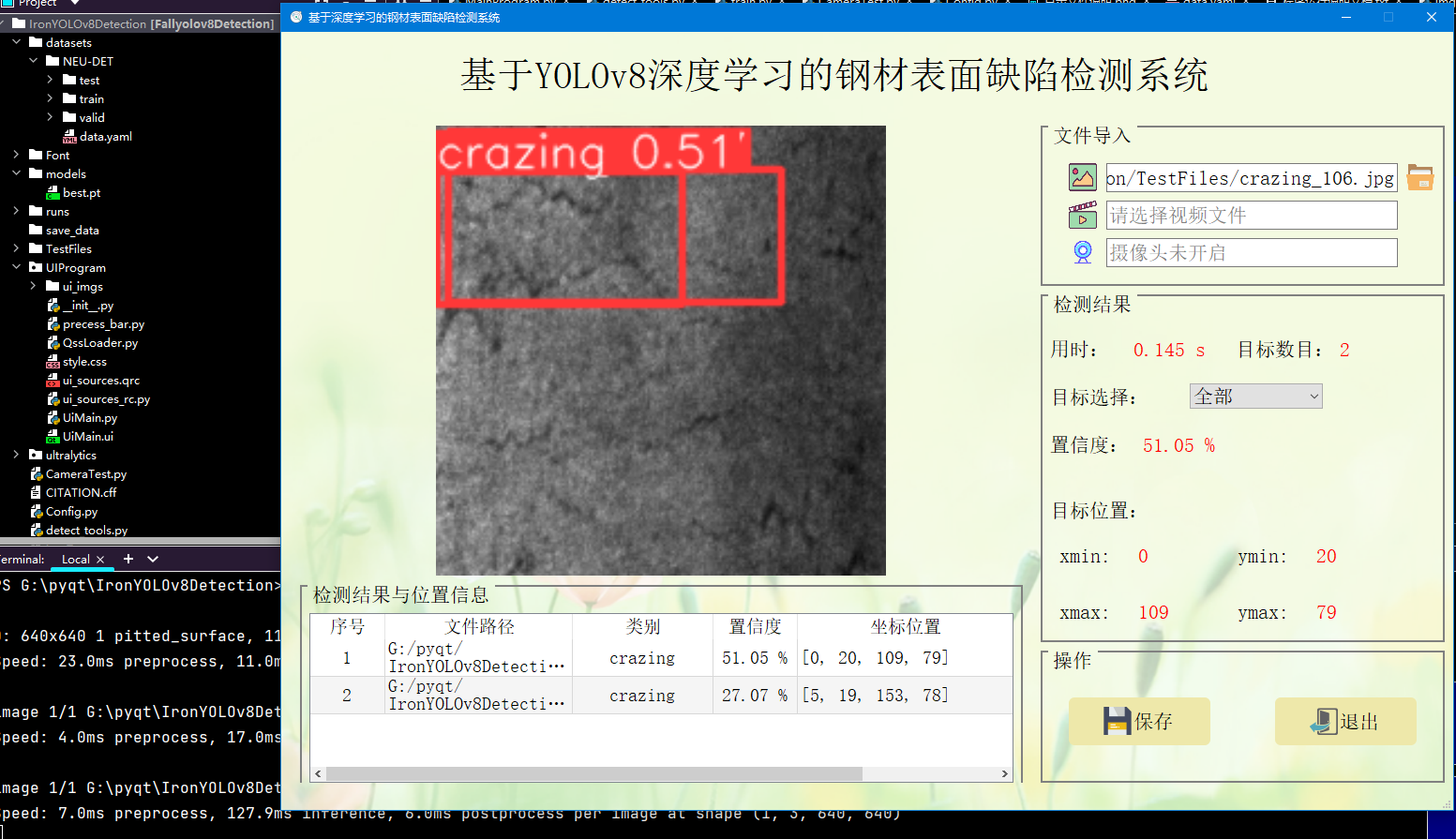Switch to the Local terminal tab
This screenshot has width=1456, height=839.
click(75, 559)
